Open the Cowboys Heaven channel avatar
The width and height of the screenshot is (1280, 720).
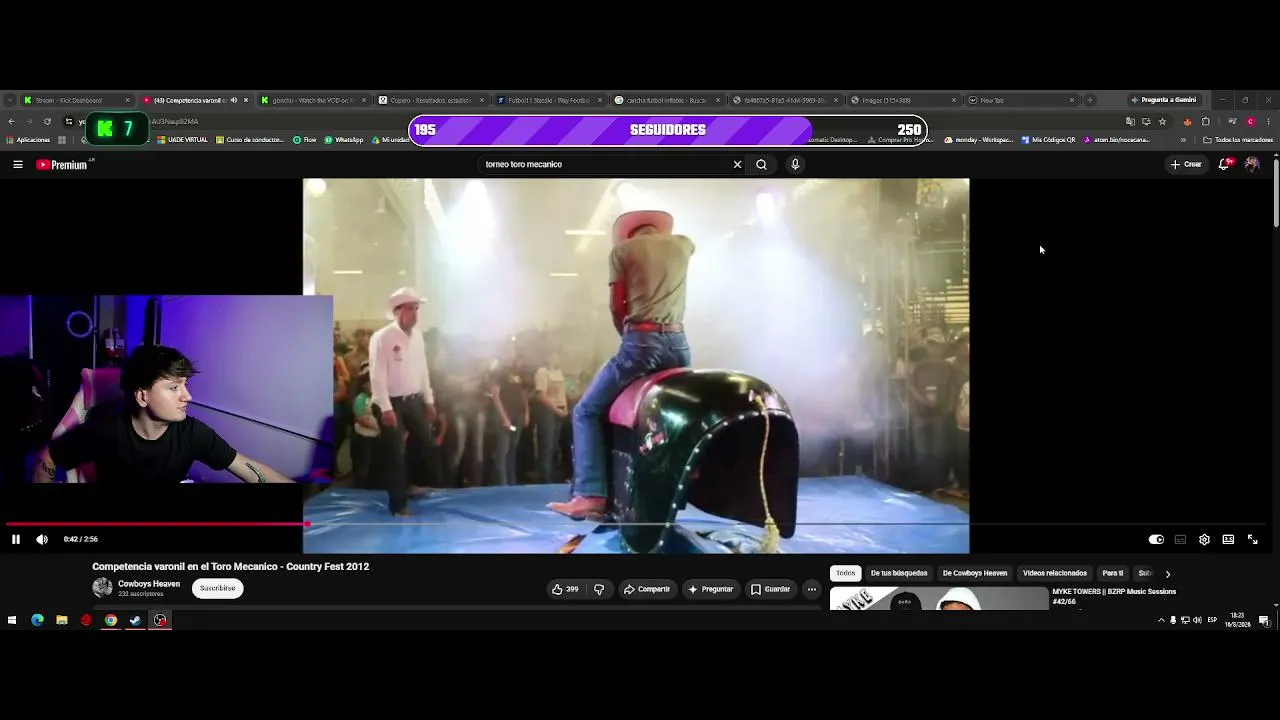[x=102, y=588]
